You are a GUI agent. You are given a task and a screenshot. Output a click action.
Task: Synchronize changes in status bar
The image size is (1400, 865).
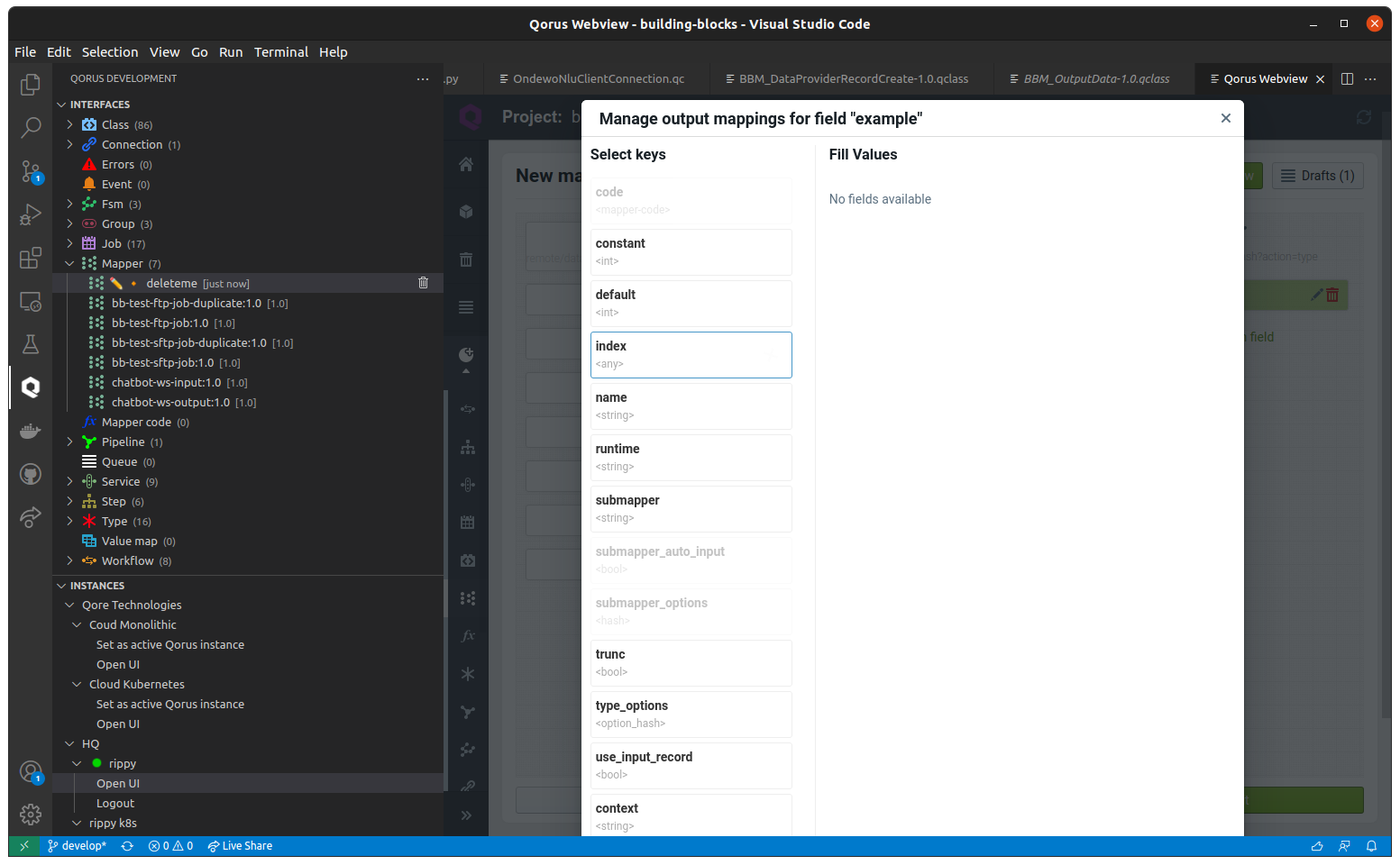(127, 846)
